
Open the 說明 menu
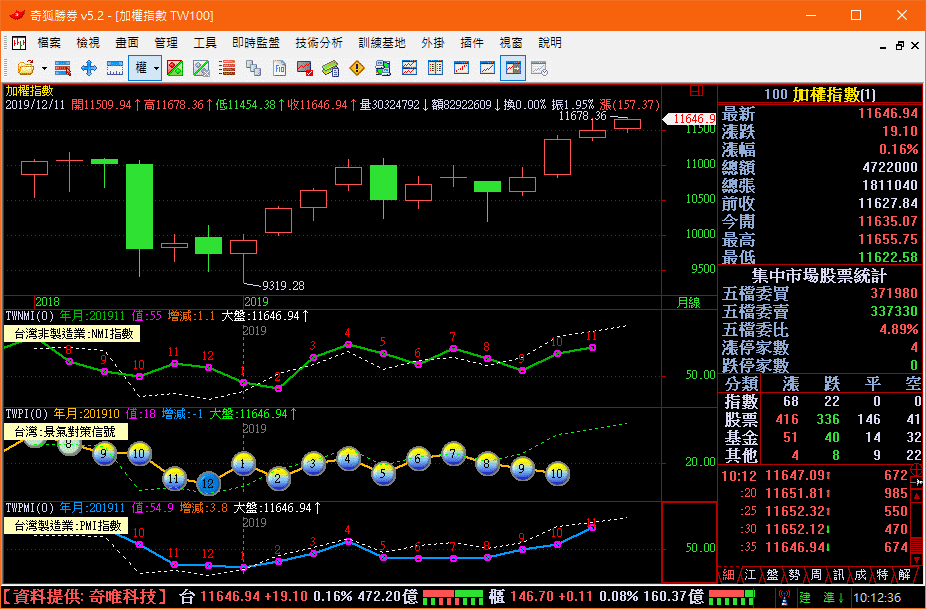(550, 43)
